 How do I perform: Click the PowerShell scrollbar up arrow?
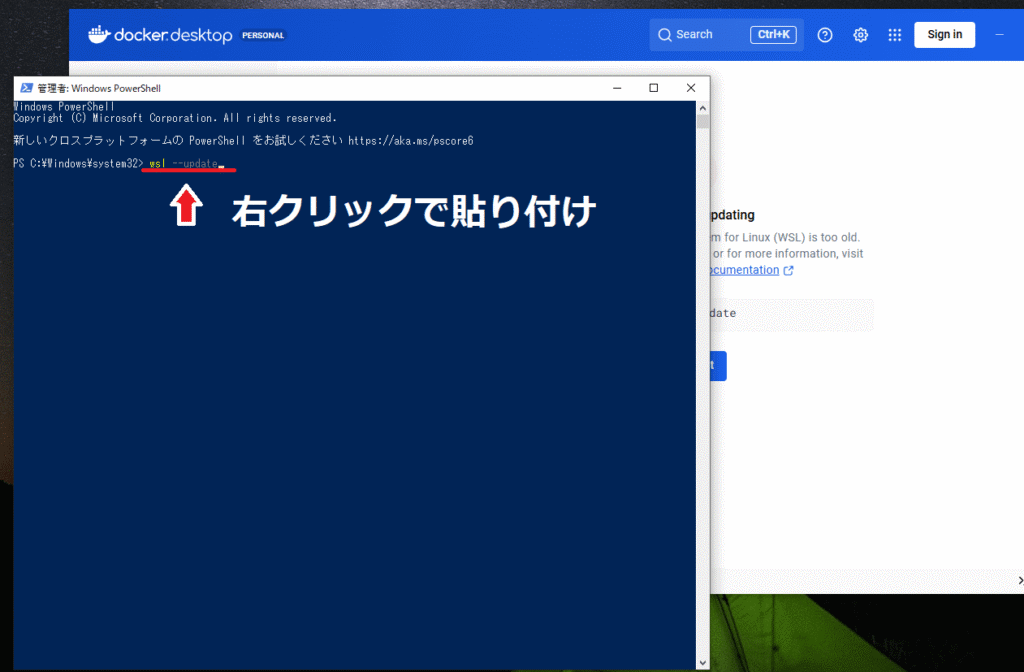703,107
